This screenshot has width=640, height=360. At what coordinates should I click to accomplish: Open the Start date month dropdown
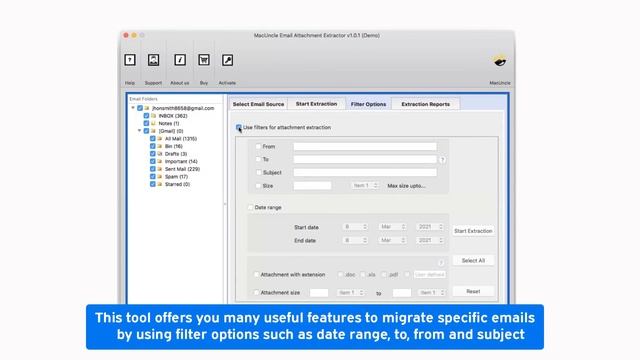coord(392,227)
